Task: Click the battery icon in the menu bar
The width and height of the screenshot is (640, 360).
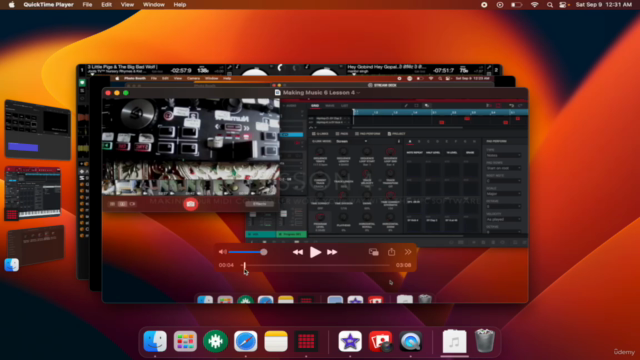Action: pos(516,4)
